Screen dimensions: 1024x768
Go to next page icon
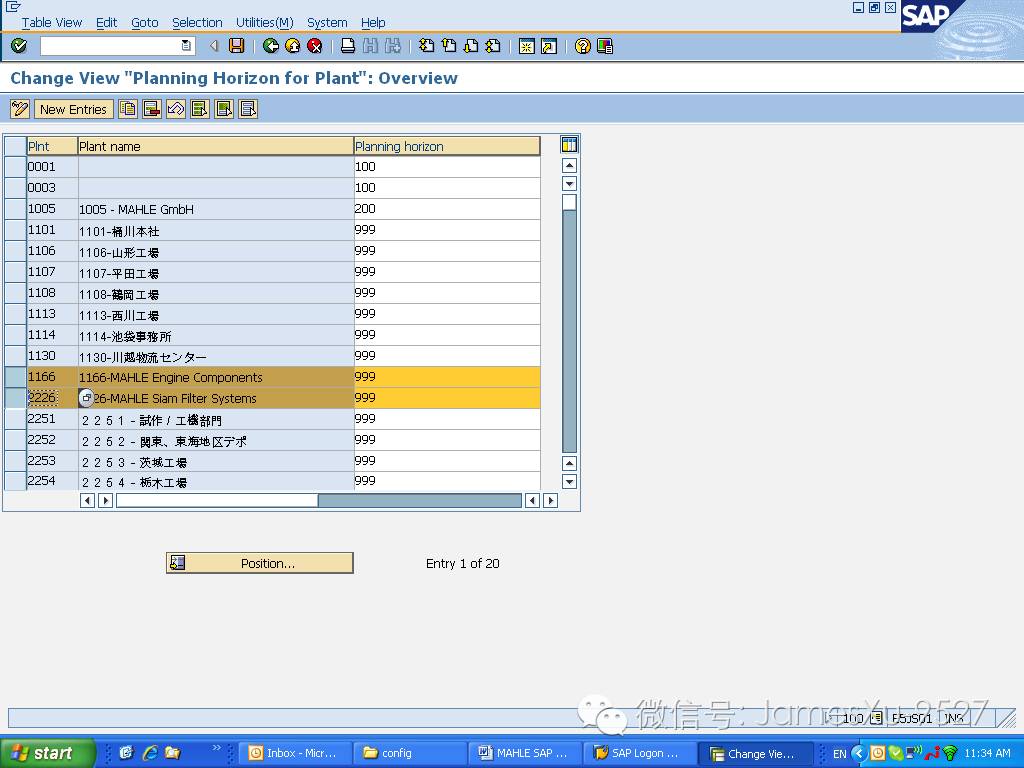pos(471,46)
